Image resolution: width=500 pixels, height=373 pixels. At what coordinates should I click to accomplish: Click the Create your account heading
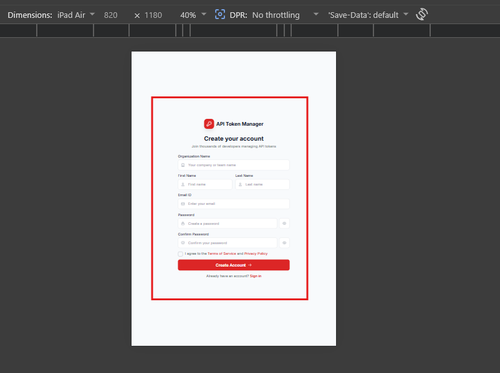tap(234, 139)
